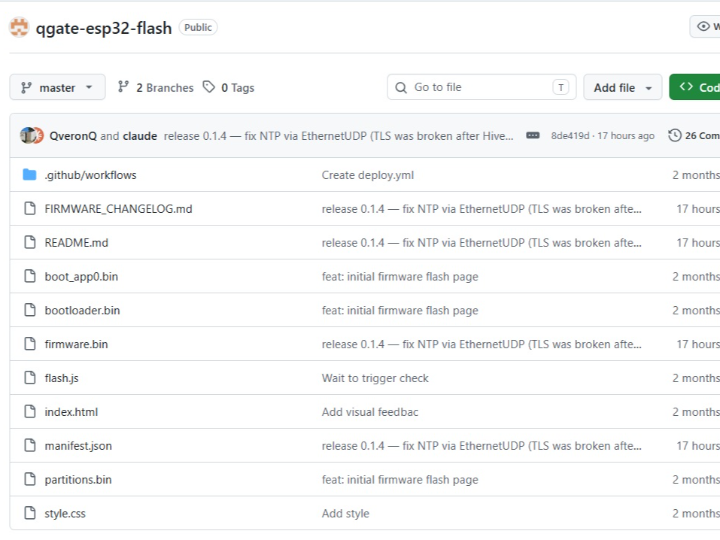
Task: Open the manifest.json file
Action: pos(78,446)
